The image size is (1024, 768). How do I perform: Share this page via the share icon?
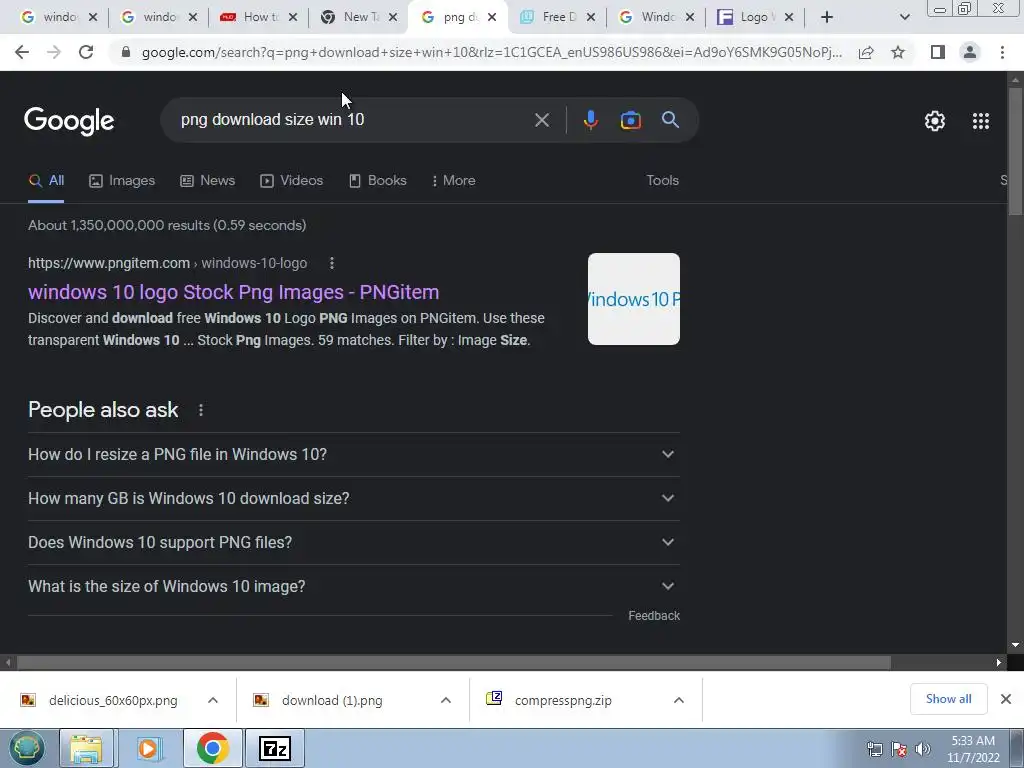866,52
